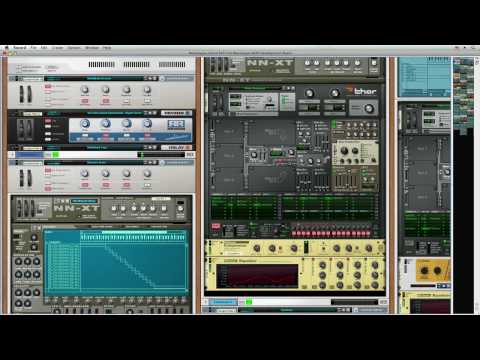Screen dimensions: 480x360
Task: Click master volume knob on left NN-XT
Action: [x=180, y=209]
